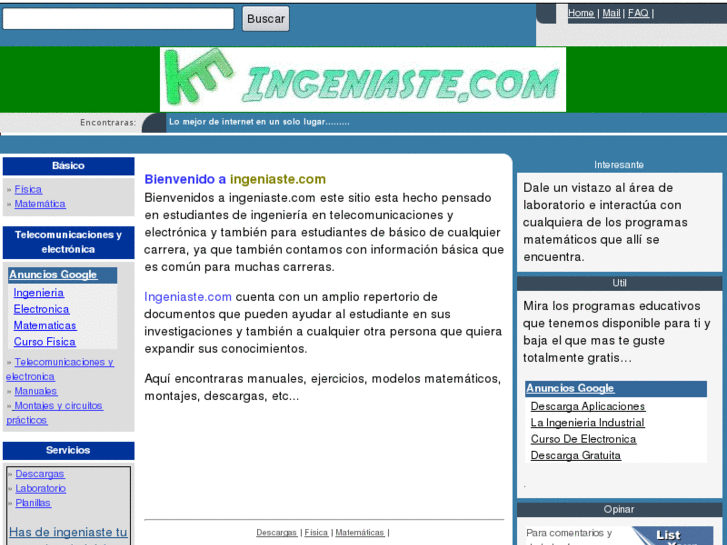Click the List banner image in Opinar
727x545 pixels.
[x=672, y=535]
